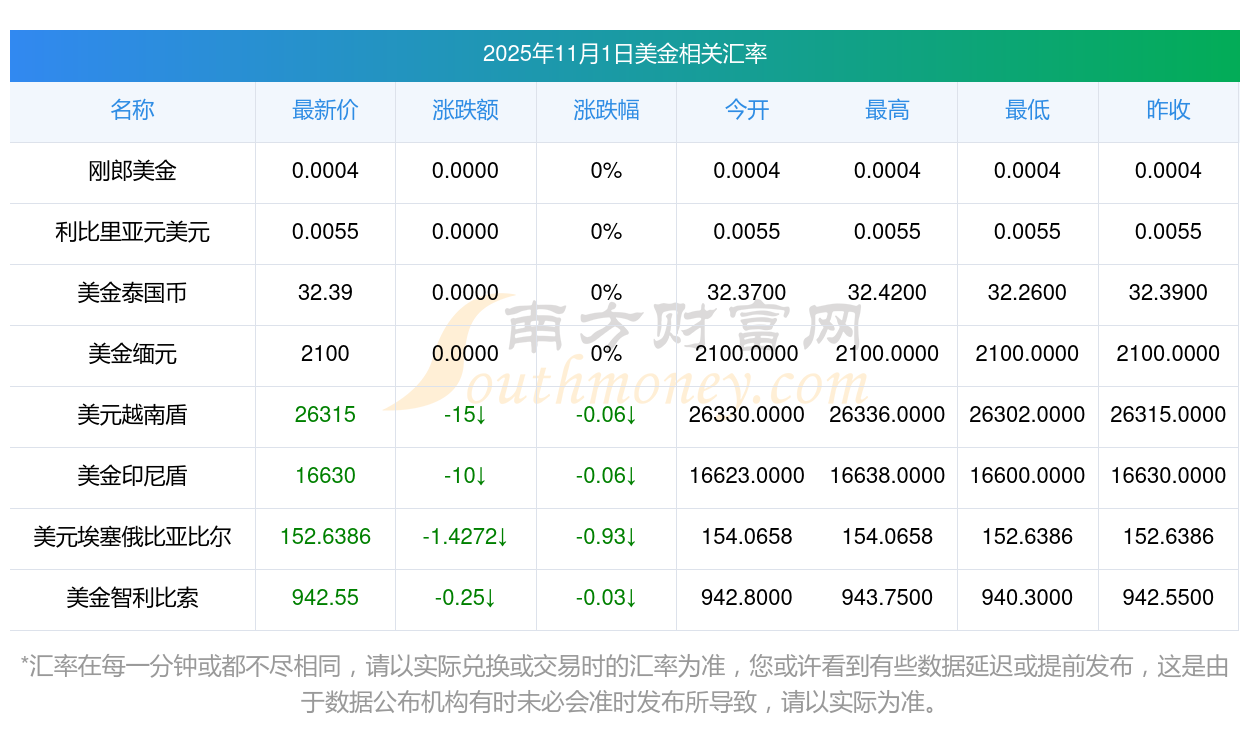Click the open value 154.0658 for 美元埃塞俄比亚比尔
The width and height of the screenshot is (1250, 733).
747,537
